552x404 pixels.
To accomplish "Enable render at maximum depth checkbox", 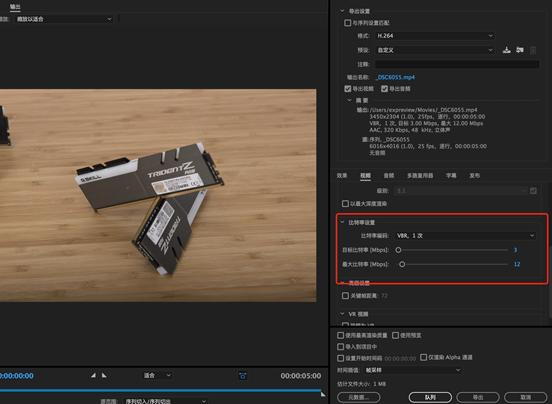I will [x=345, y=204].
